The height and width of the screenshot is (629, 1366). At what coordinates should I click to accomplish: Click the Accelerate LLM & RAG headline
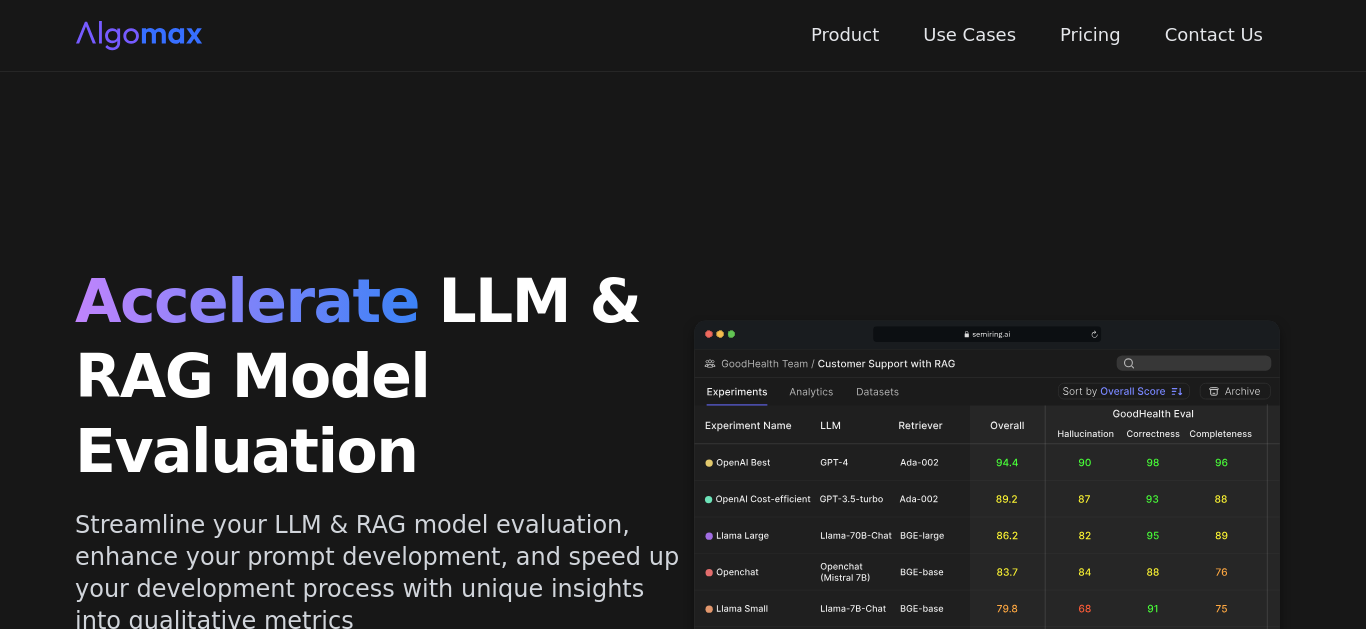[358, 376]
